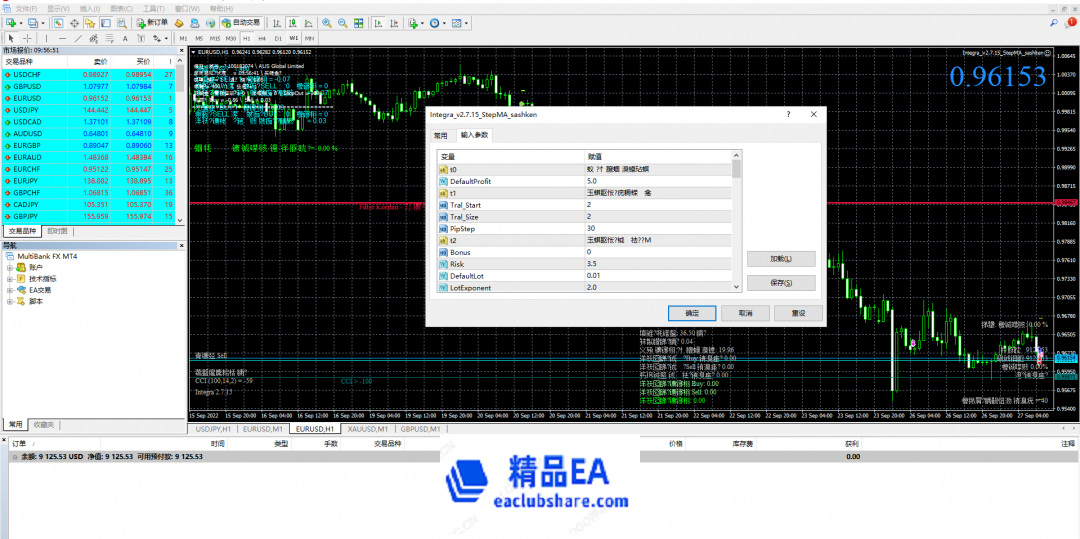This screenshot has width=1080, height=539.
Task: Select the Risk value 3.5 cell
Action: [x=657, y=264]
